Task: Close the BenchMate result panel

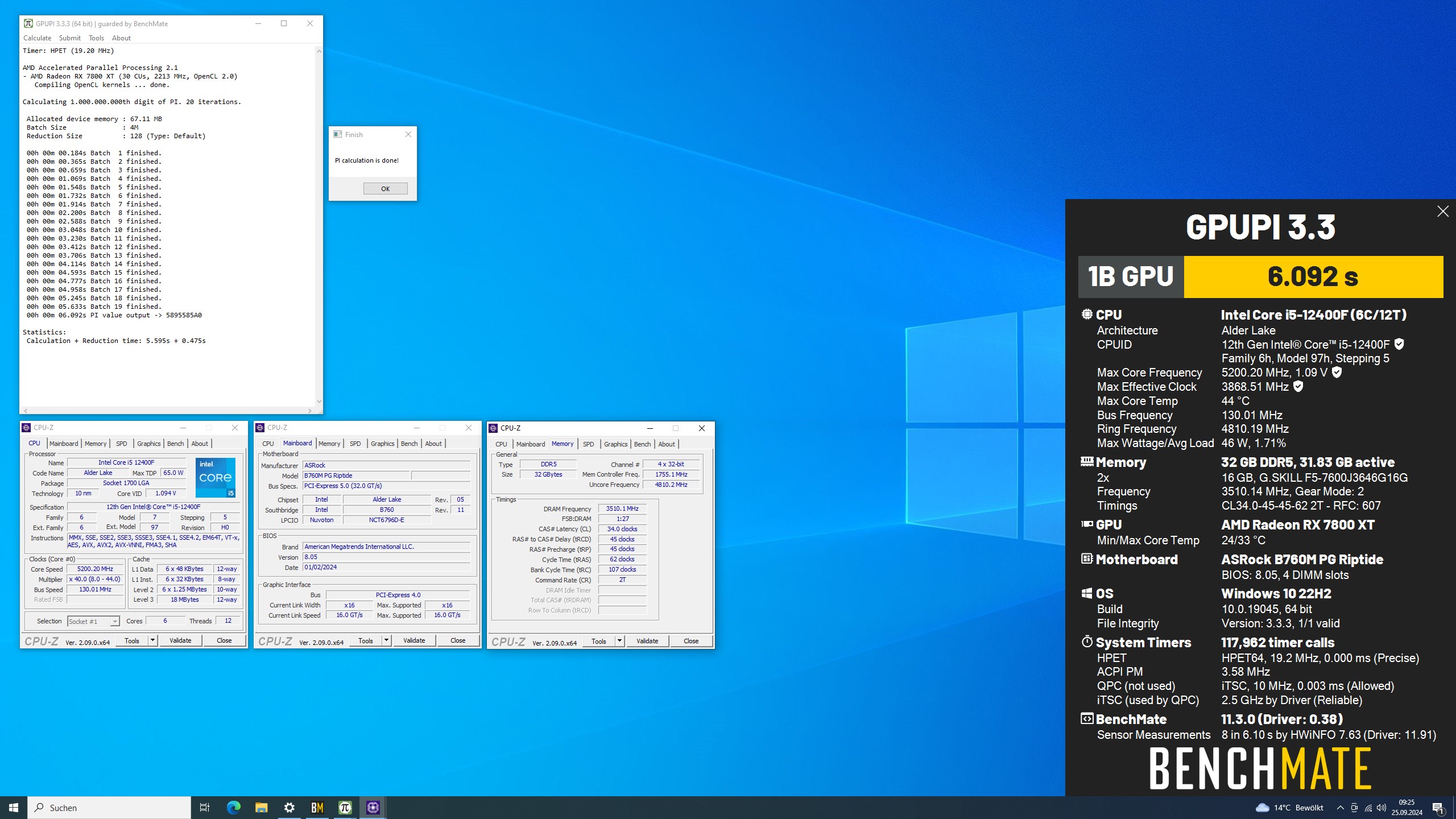Action: click(1443, 212)
